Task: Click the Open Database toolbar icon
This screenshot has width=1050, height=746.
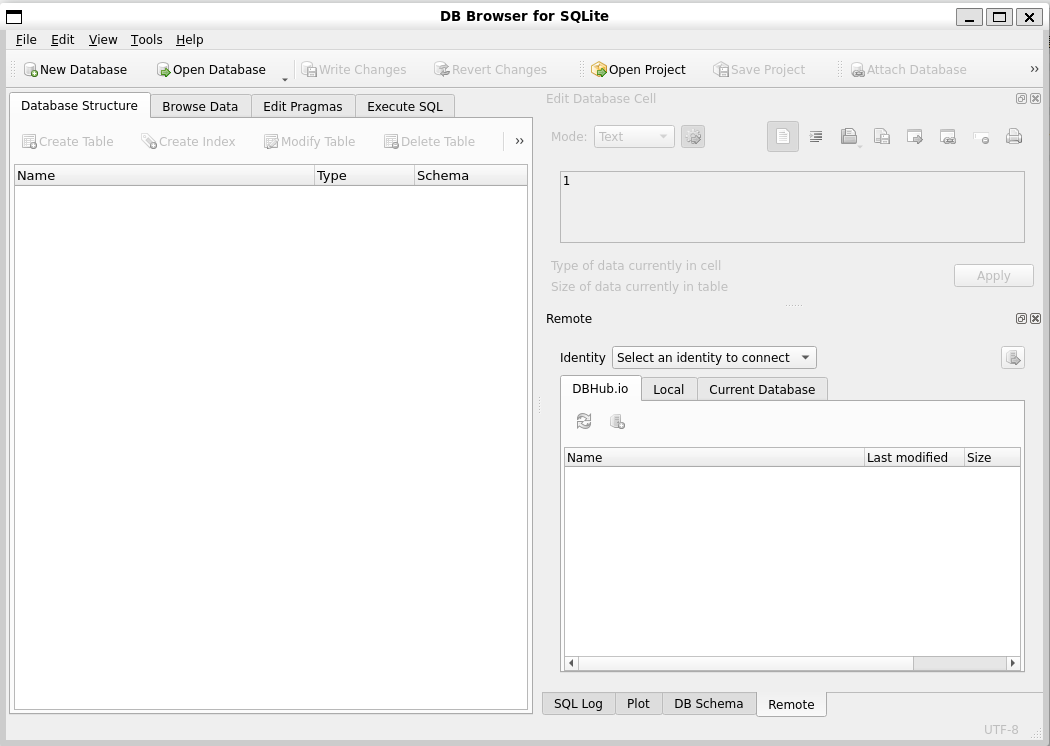Action: 211,69
